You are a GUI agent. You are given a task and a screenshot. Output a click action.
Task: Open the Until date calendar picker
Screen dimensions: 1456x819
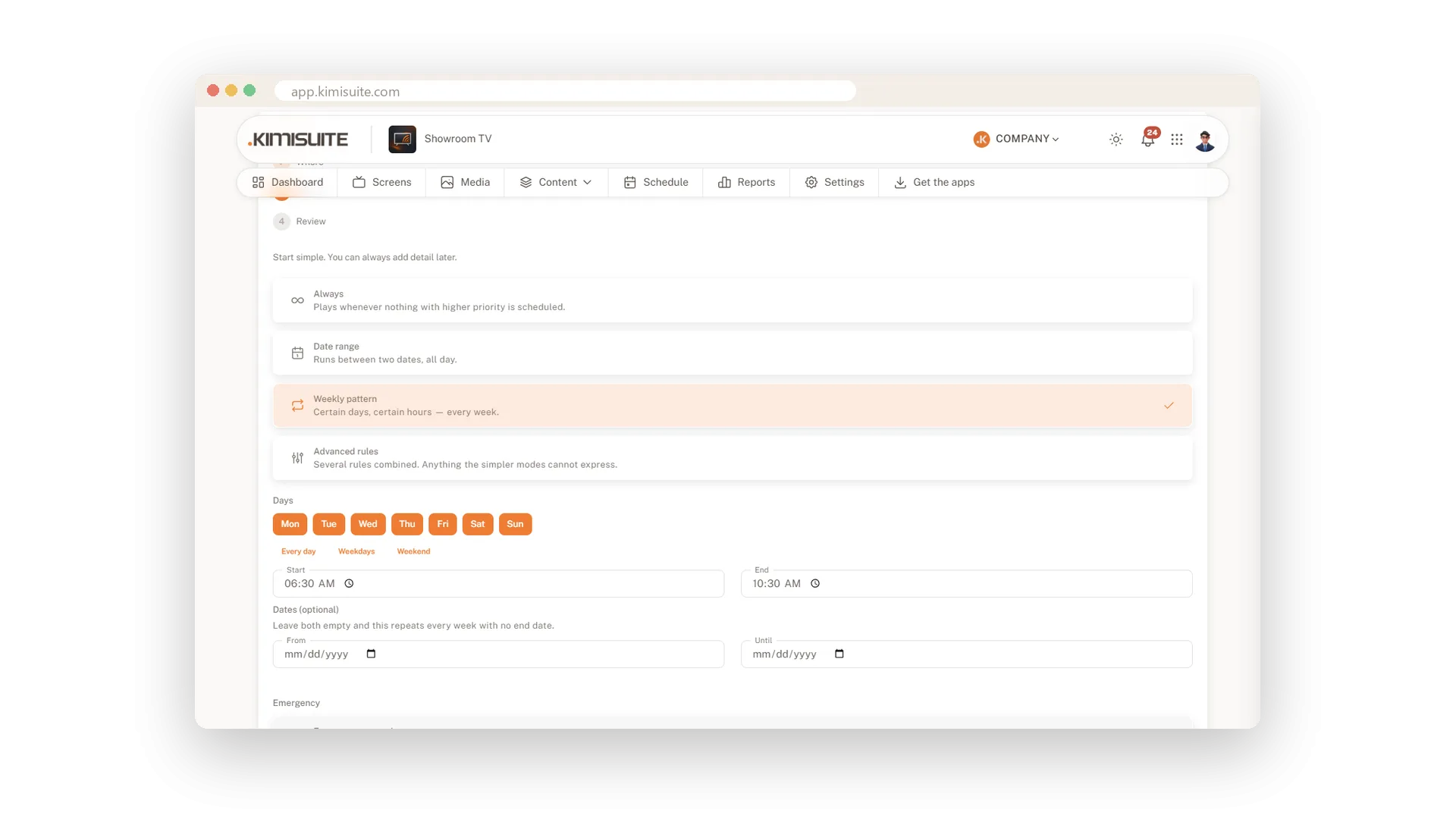coord(839,654)
